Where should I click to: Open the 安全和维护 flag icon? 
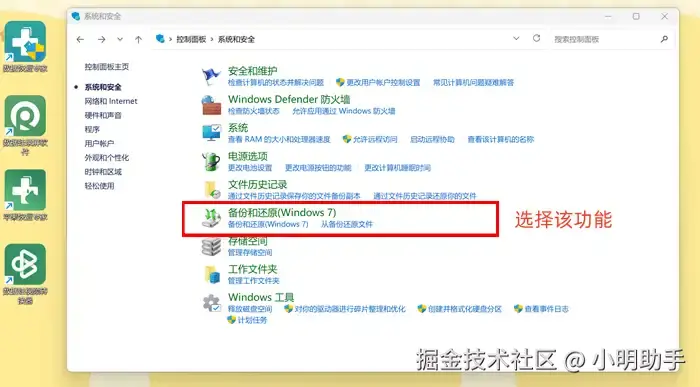point(211,76)
